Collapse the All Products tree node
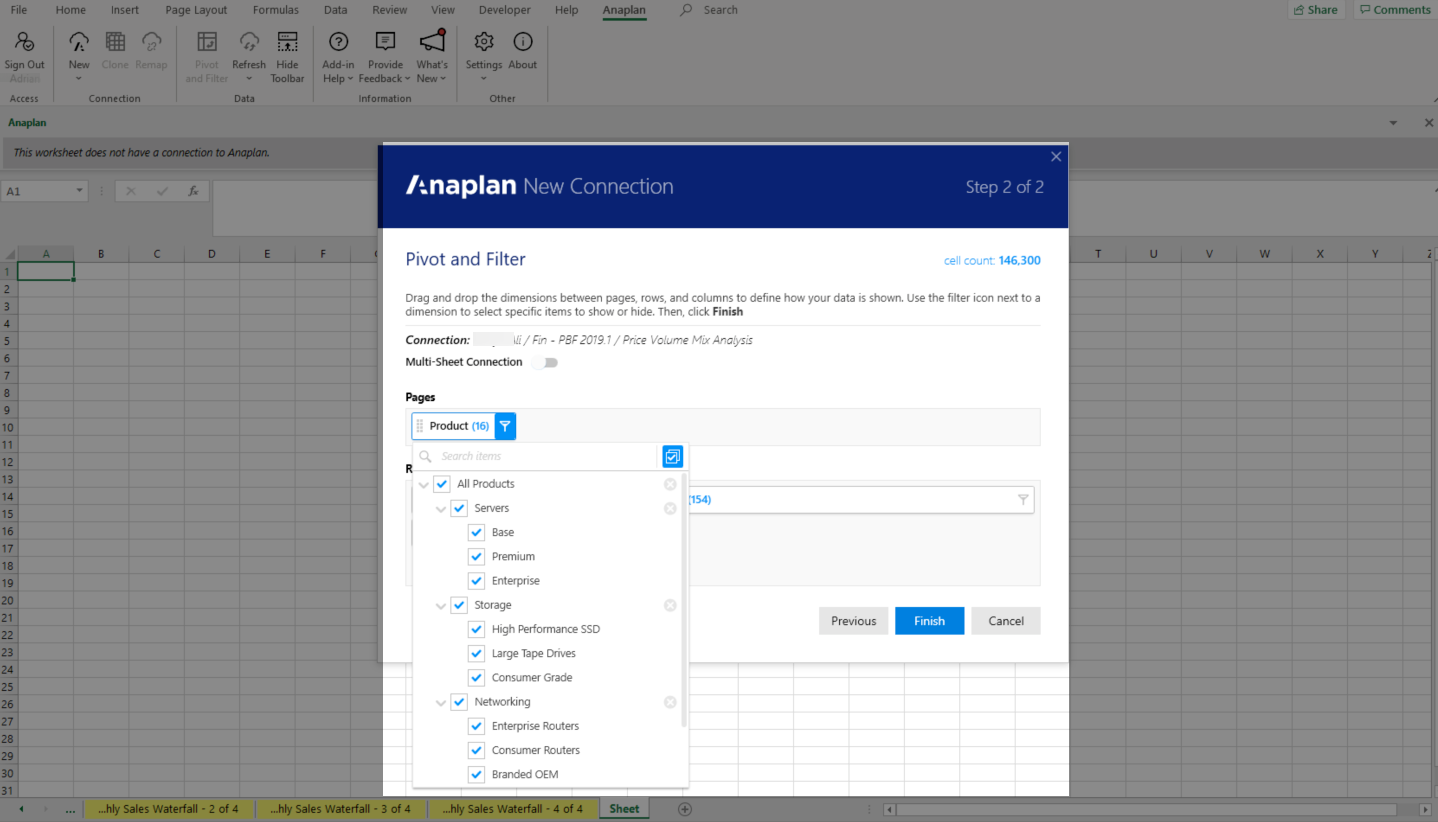The image size is (1438, 822). coord(424,485)
